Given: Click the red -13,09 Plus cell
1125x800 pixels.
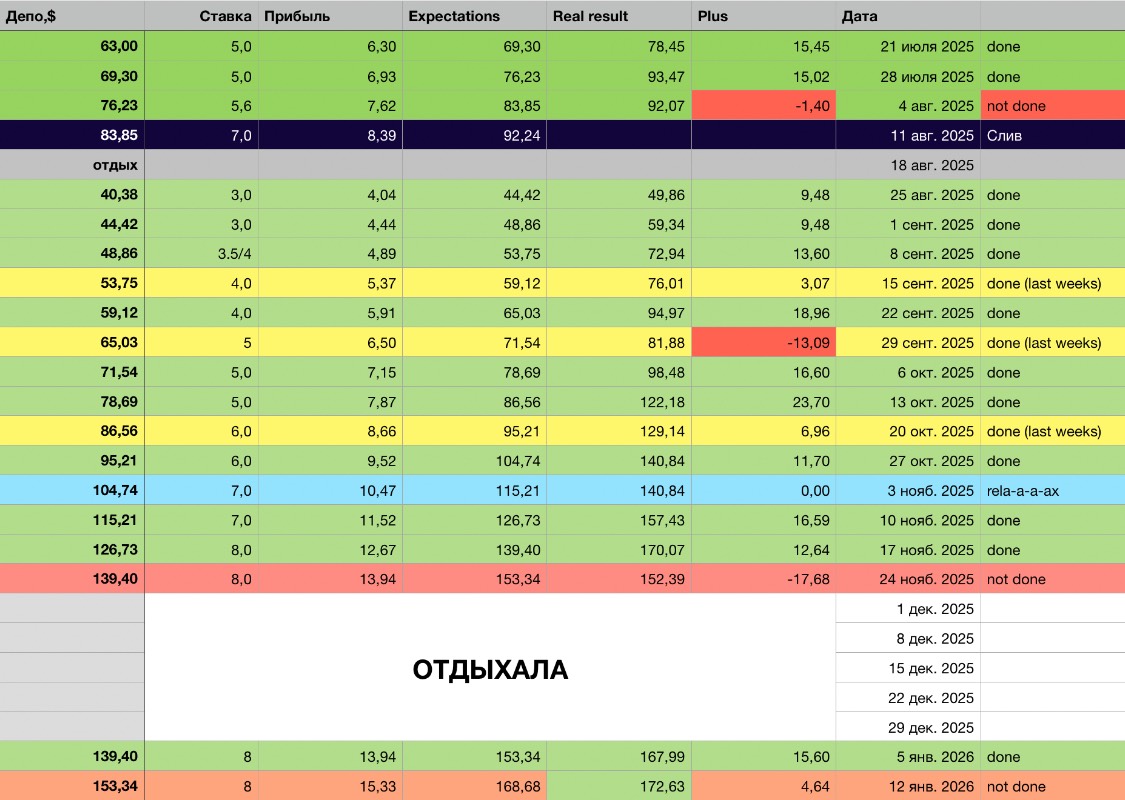Looking at the screenshot, I should (763, 343).
